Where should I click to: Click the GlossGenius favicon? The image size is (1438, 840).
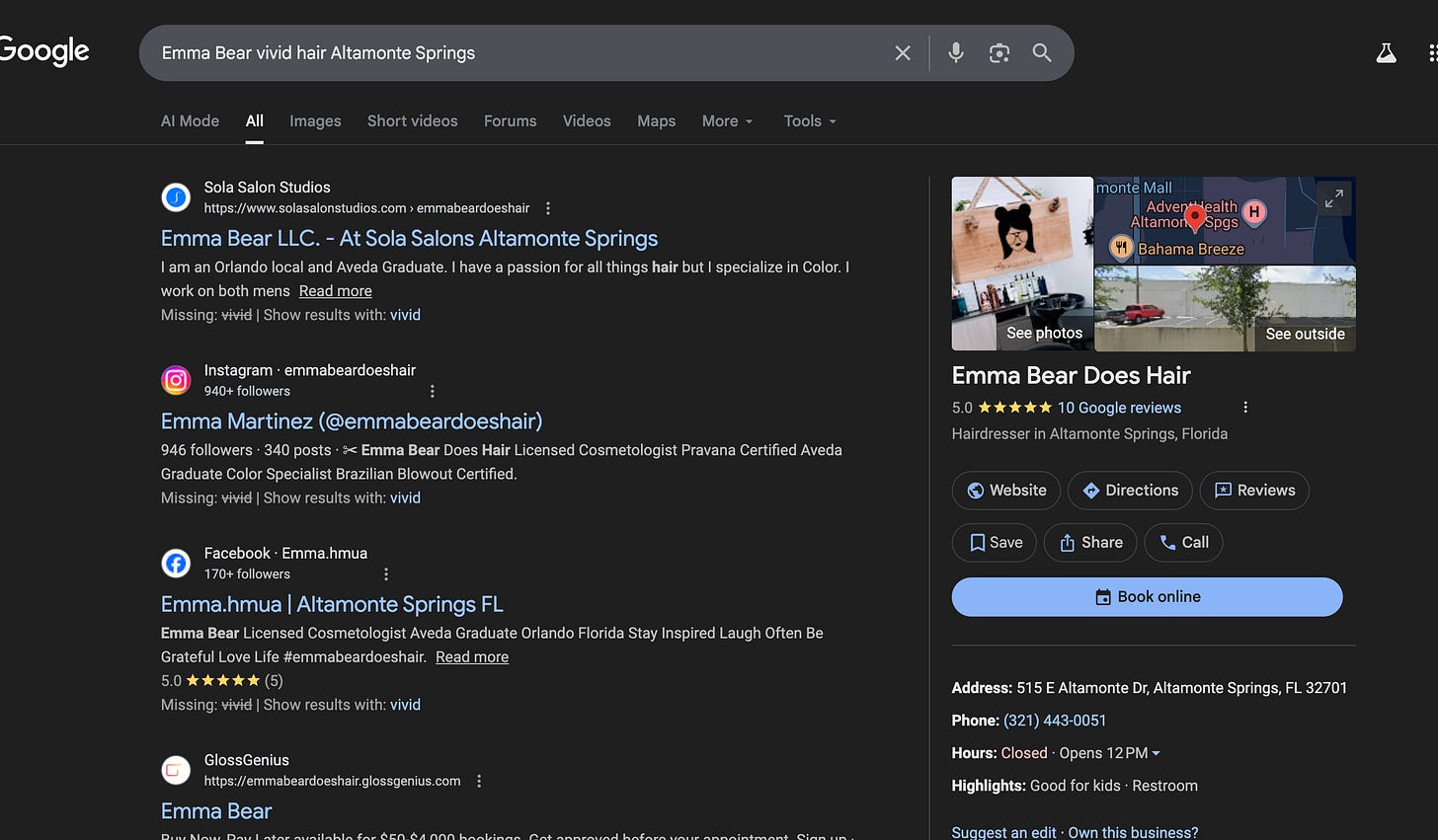[x=176, y=770]
